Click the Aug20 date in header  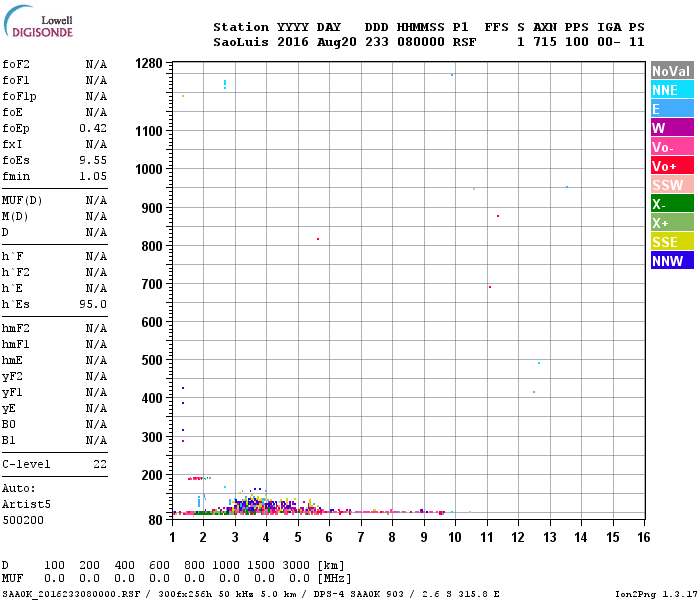pyautogui.click(x=337, y=42)
